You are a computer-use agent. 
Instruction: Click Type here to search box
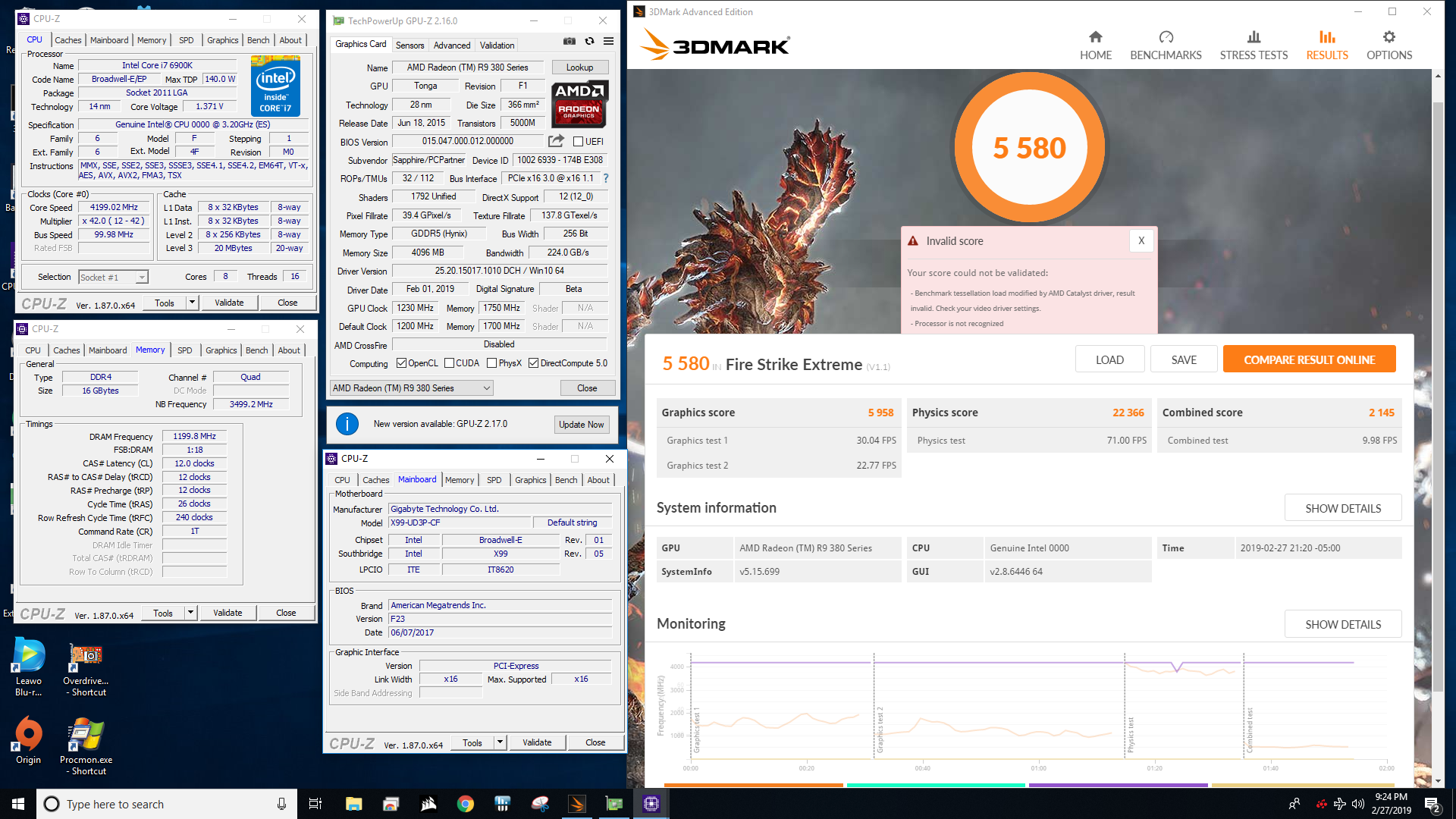[165, 804]
